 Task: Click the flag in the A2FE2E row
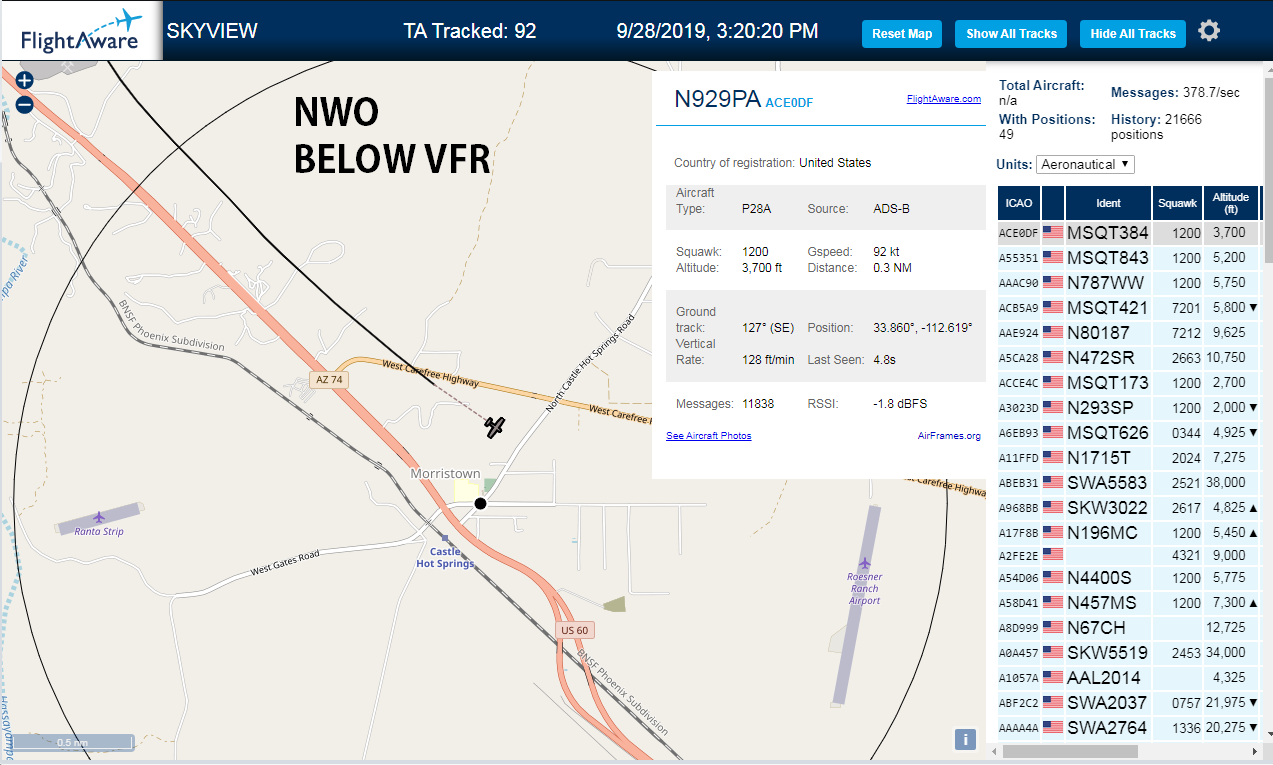coord(1052,554)
